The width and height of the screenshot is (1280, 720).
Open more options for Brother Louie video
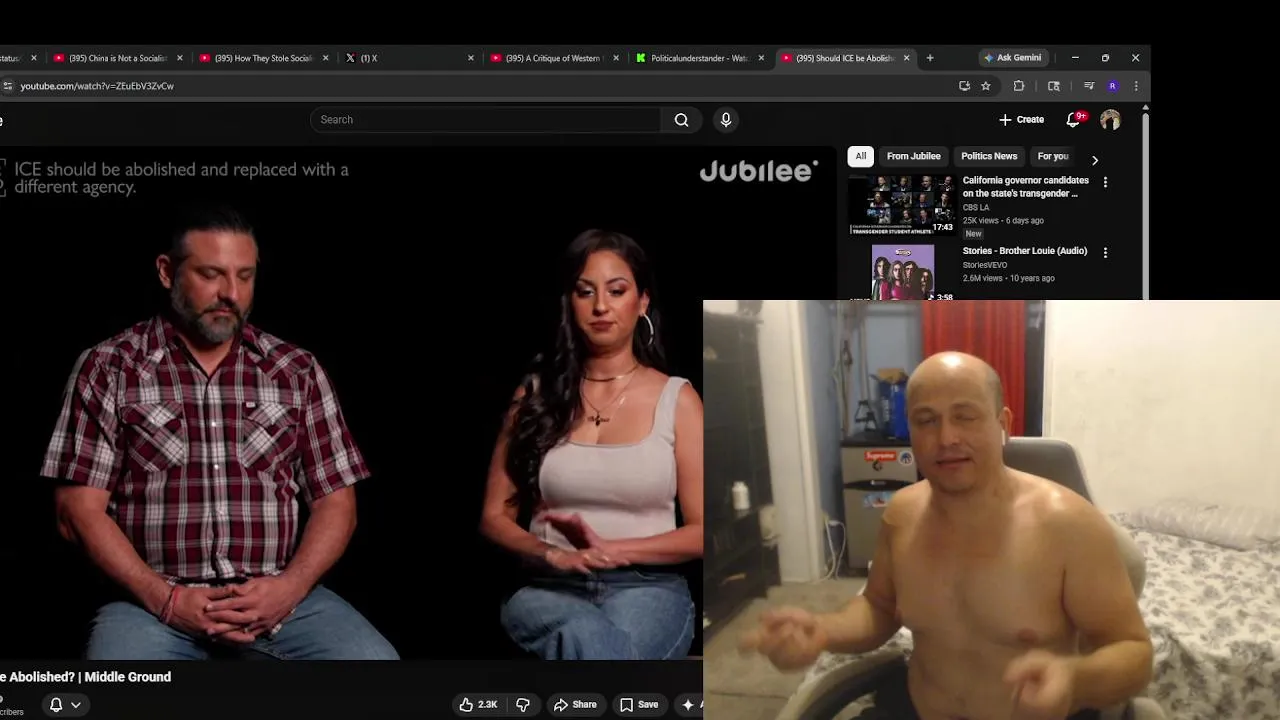click(1105, 253)
